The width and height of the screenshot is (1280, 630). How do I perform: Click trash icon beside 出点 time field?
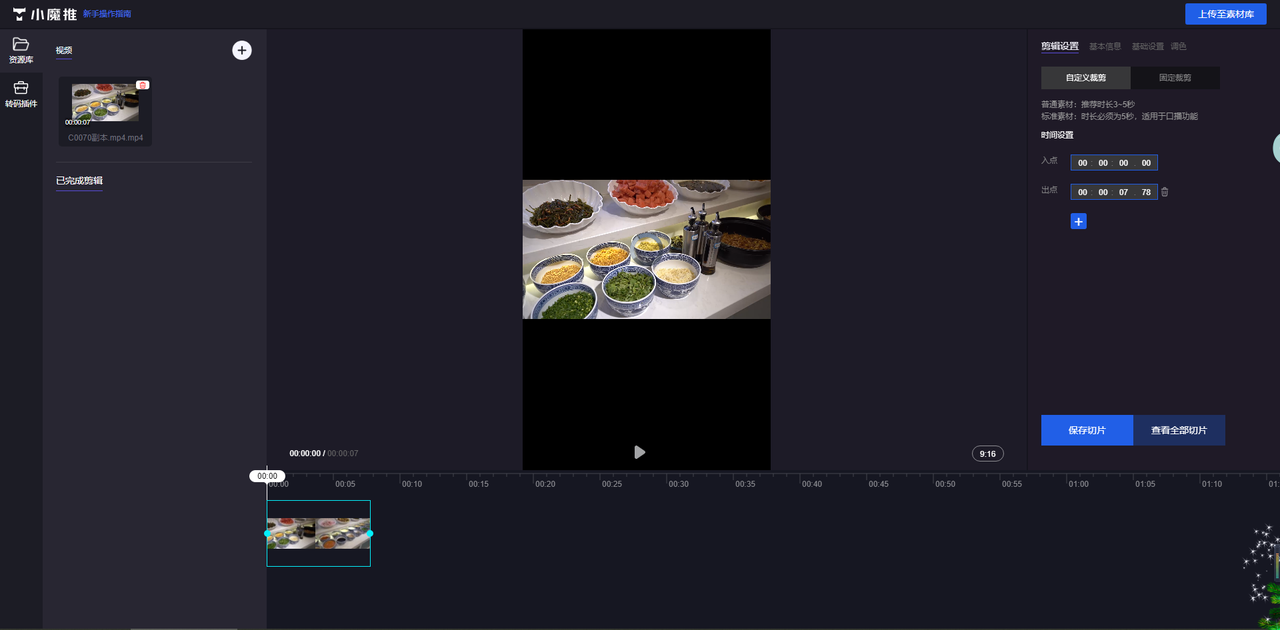click(1165, 192)
